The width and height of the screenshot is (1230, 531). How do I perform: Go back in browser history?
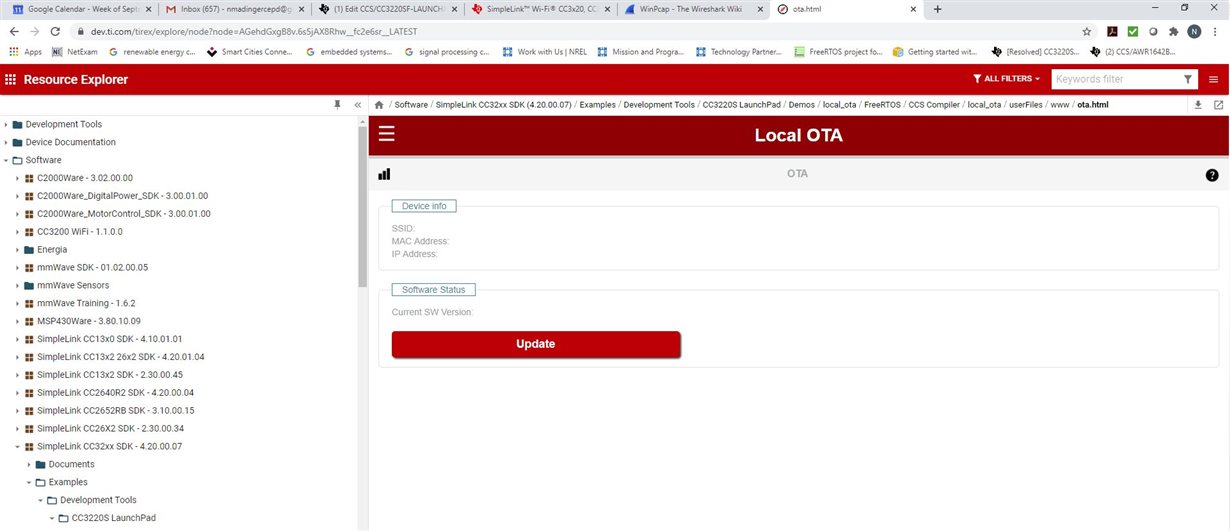point(15,31)
